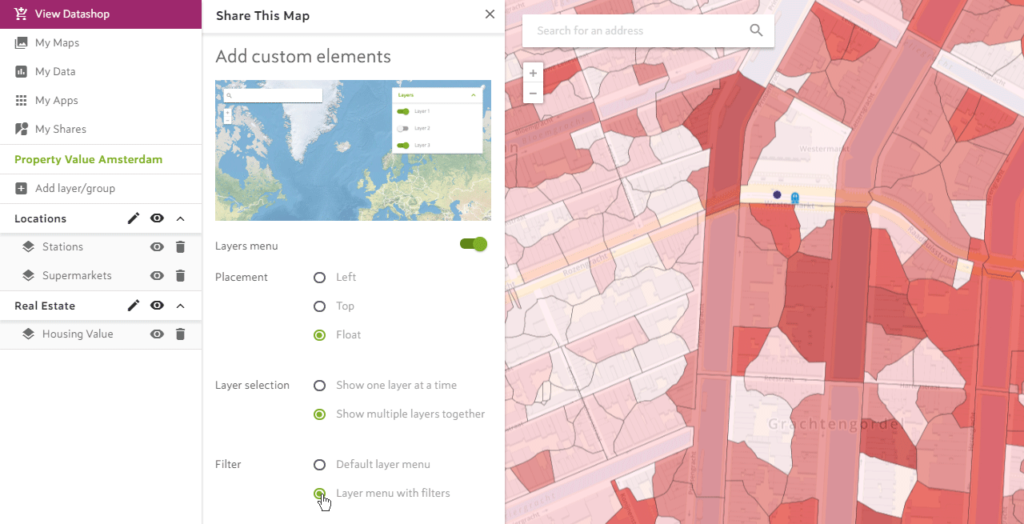Click the Stations layer stack icon
This screenshot has height=524, width=1024.
28,247
